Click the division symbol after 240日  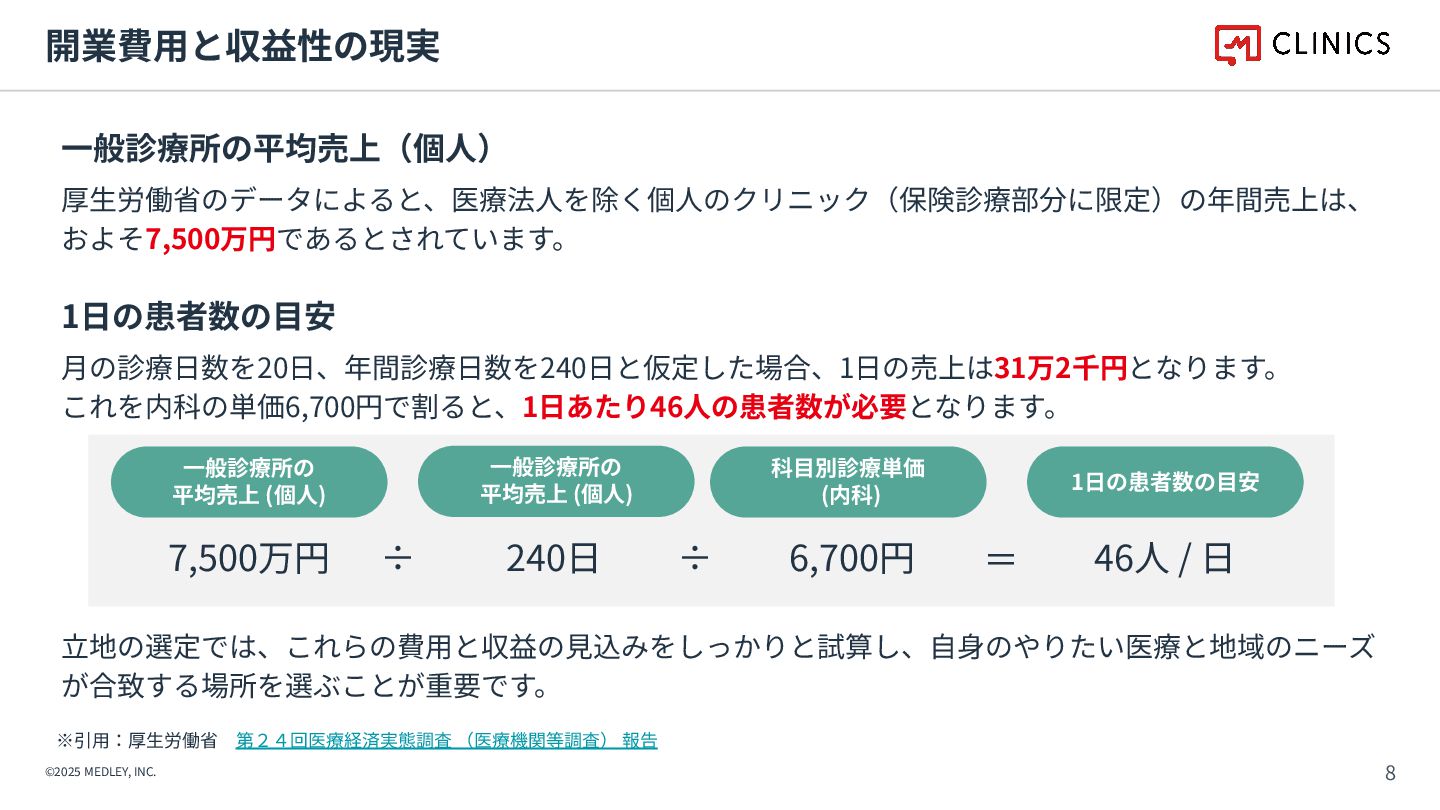click(694, 559)
